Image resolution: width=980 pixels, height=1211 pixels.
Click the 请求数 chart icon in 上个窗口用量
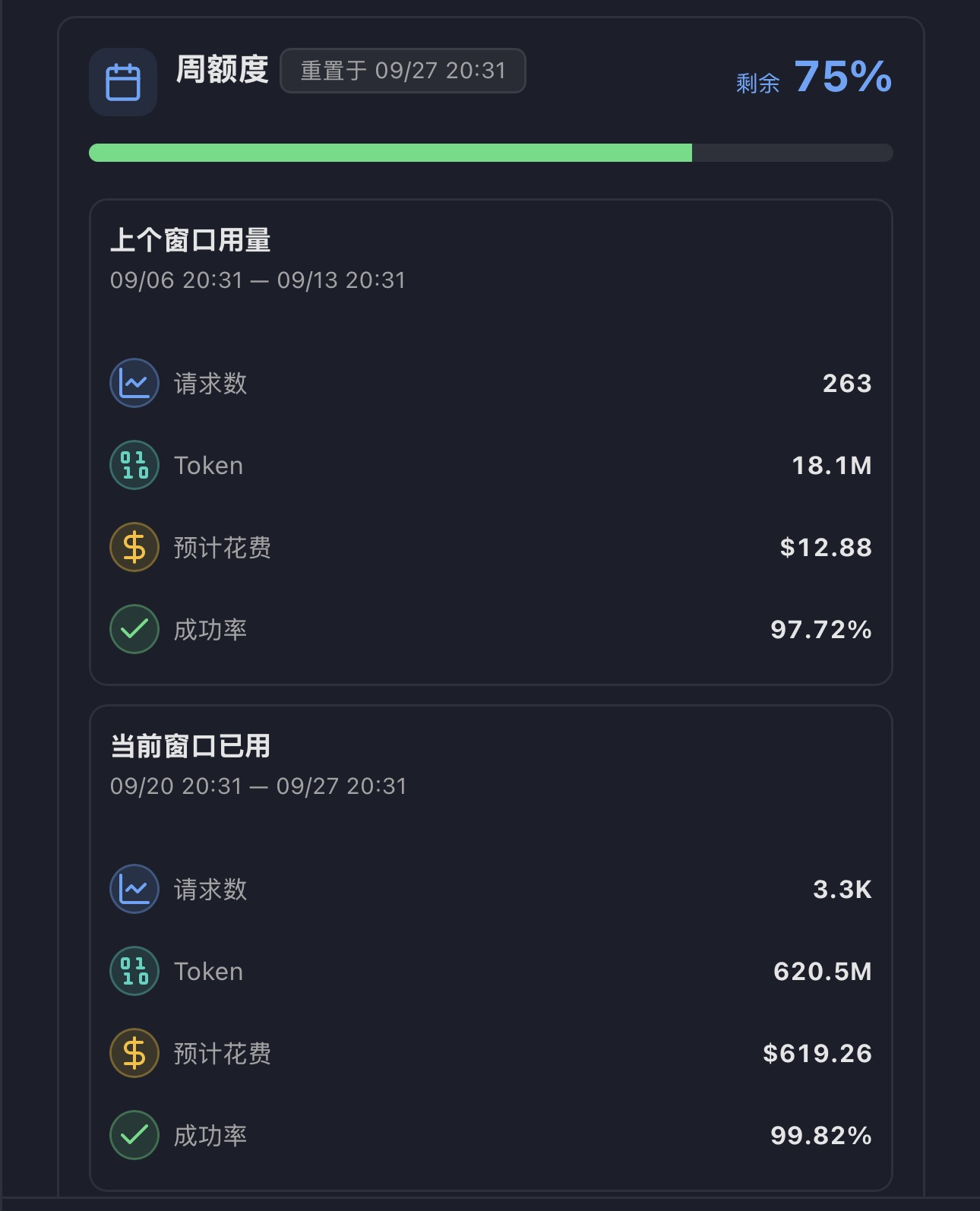134,383
